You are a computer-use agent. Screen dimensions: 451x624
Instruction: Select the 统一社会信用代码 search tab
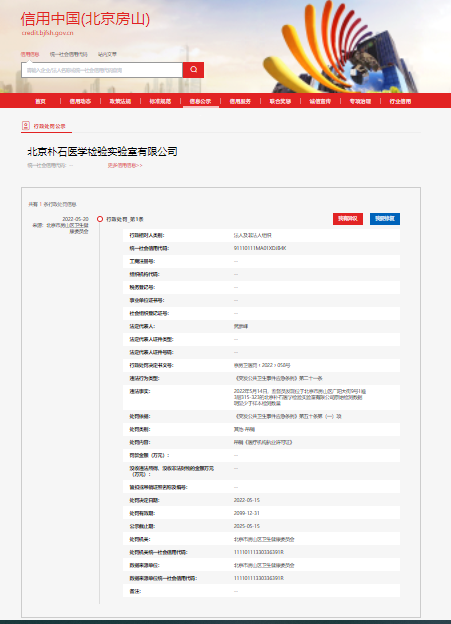[68, 54]
